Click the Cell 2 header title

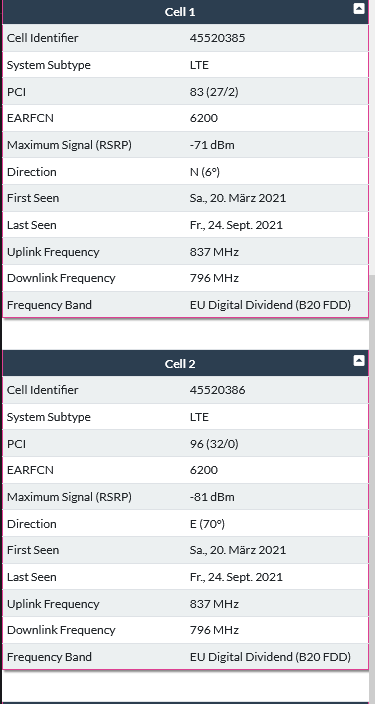pyautogui.click(x=180, y=364)
